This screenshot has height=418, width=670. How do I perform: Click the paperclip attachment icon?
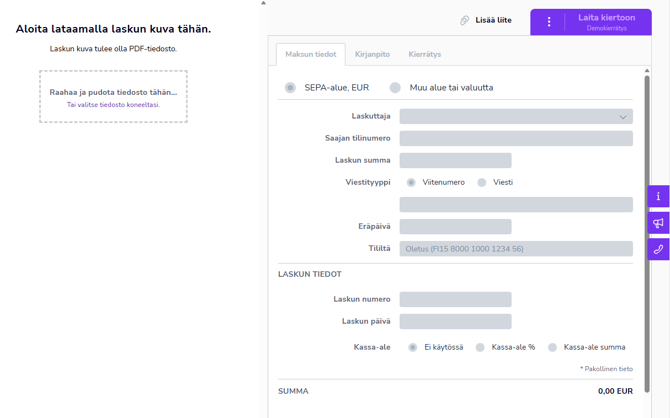(464, 20)
